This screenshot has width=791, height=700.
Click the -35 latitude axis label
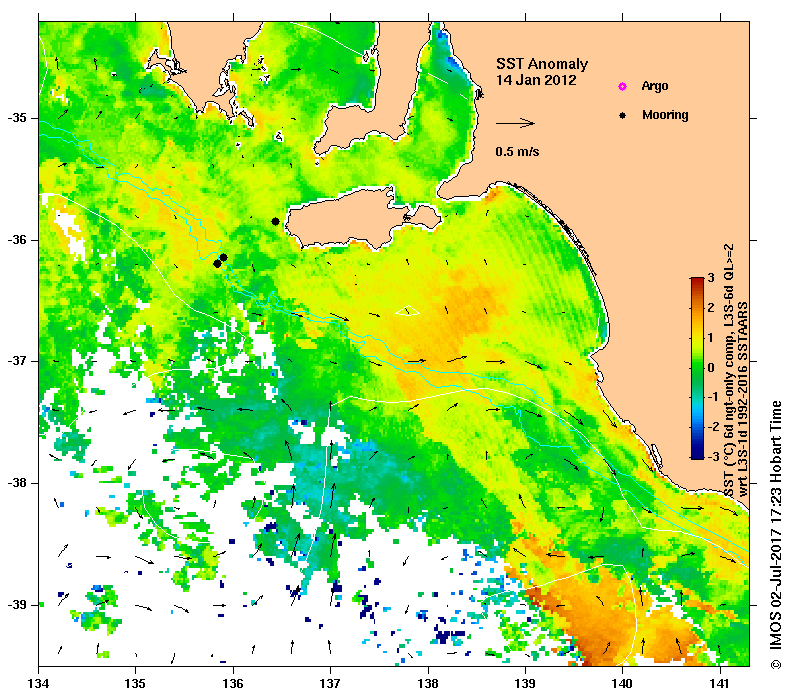coord(17,118)
